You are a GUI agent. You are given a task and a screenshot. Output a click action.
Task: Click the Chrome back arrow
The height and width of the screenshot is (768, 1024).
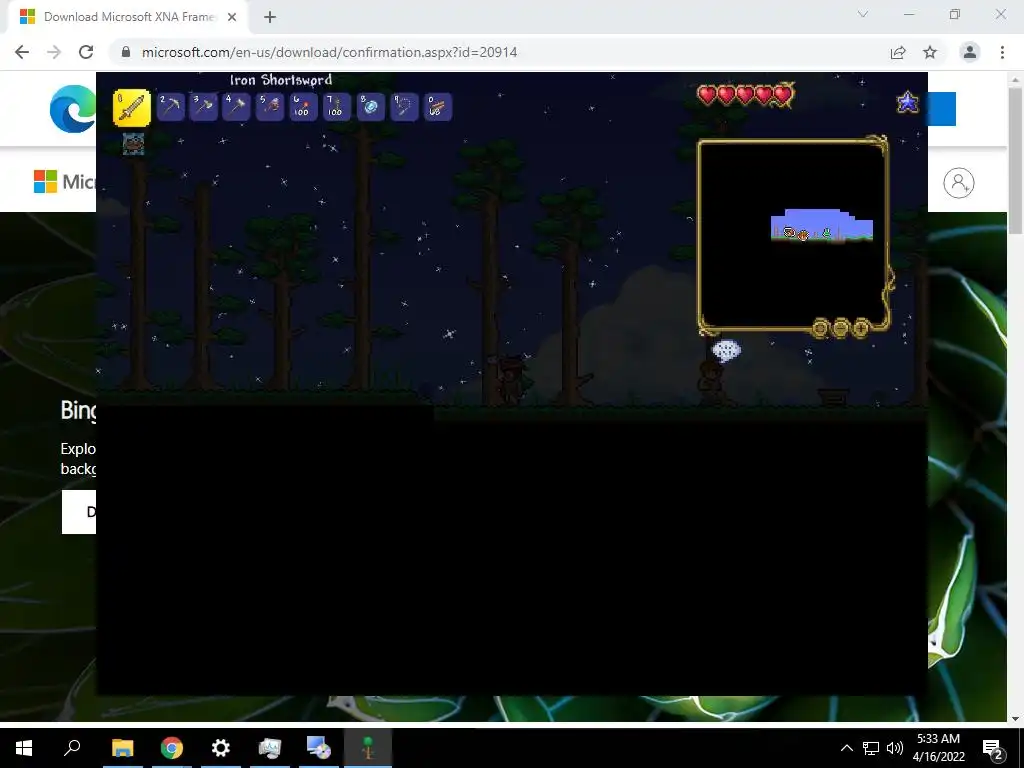(22, 52)
